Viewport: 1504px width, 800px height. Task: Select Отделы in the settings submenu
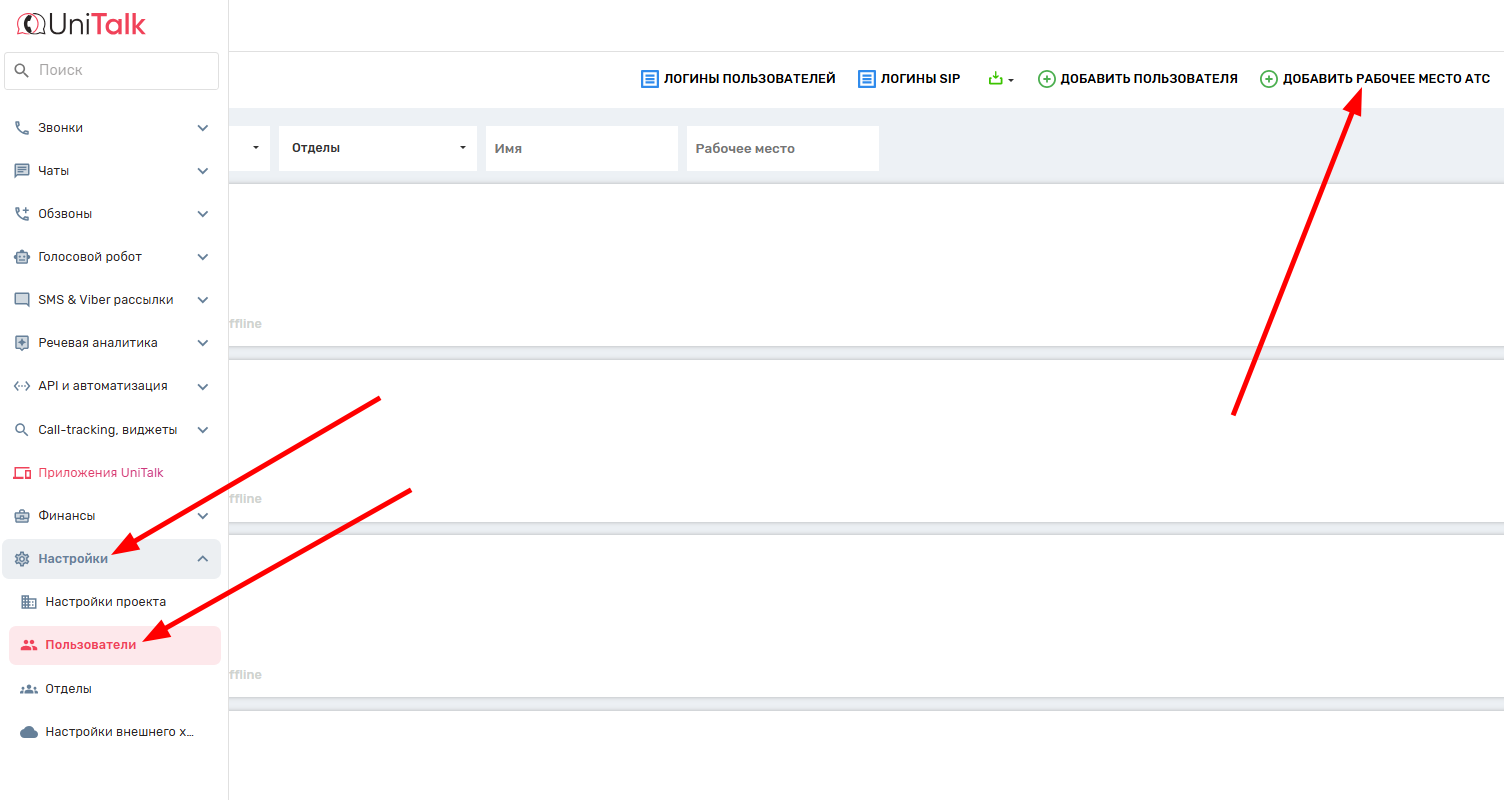click(68, 689)
